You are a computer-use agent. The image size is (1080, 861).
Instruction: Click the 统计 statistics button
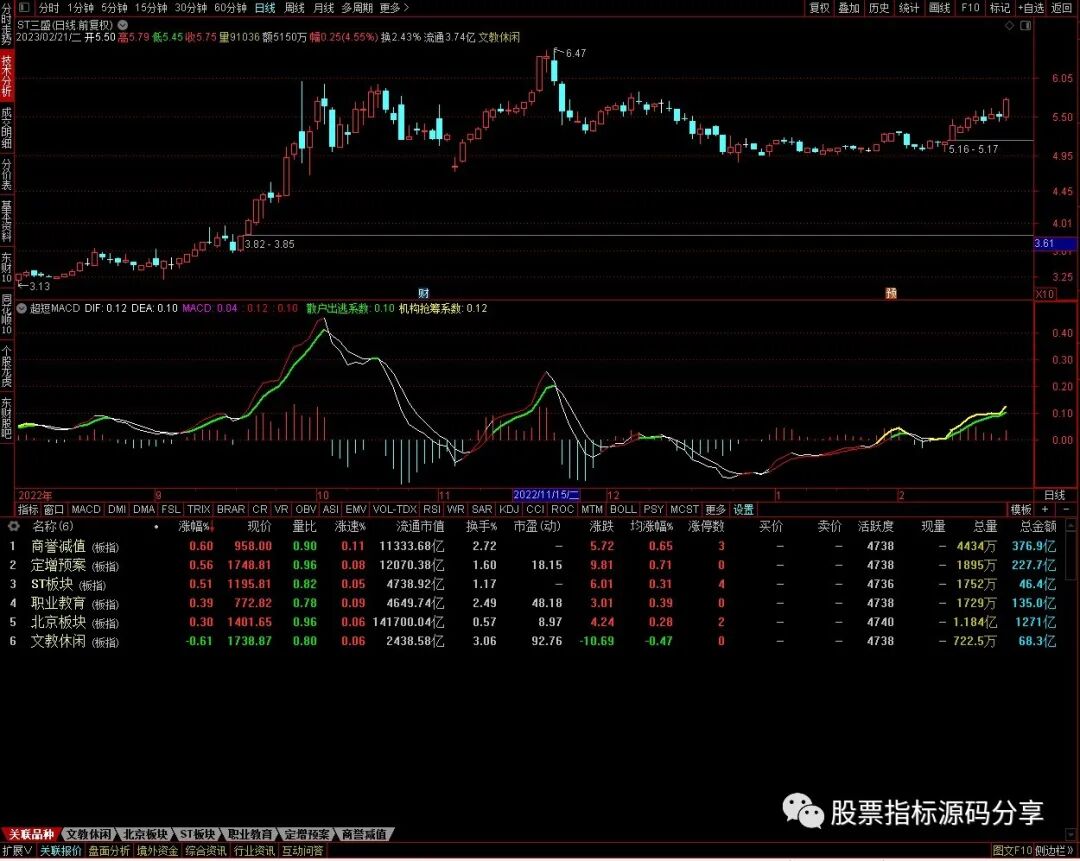tap(909, 8)
